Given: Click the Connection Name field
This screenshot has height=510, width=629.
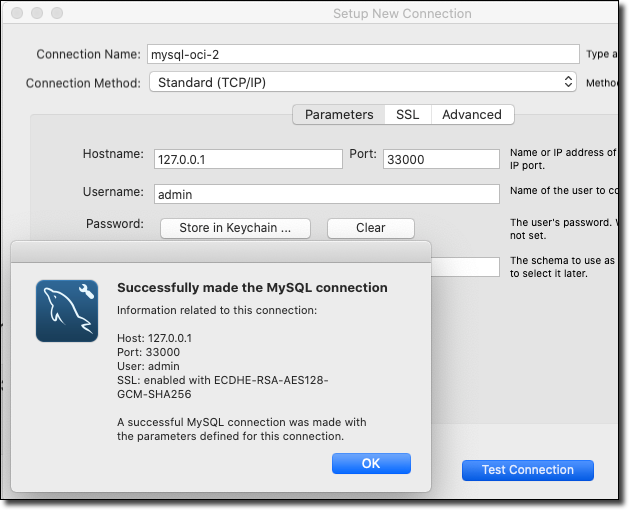Looking at the screenshot, I should 363,54.
